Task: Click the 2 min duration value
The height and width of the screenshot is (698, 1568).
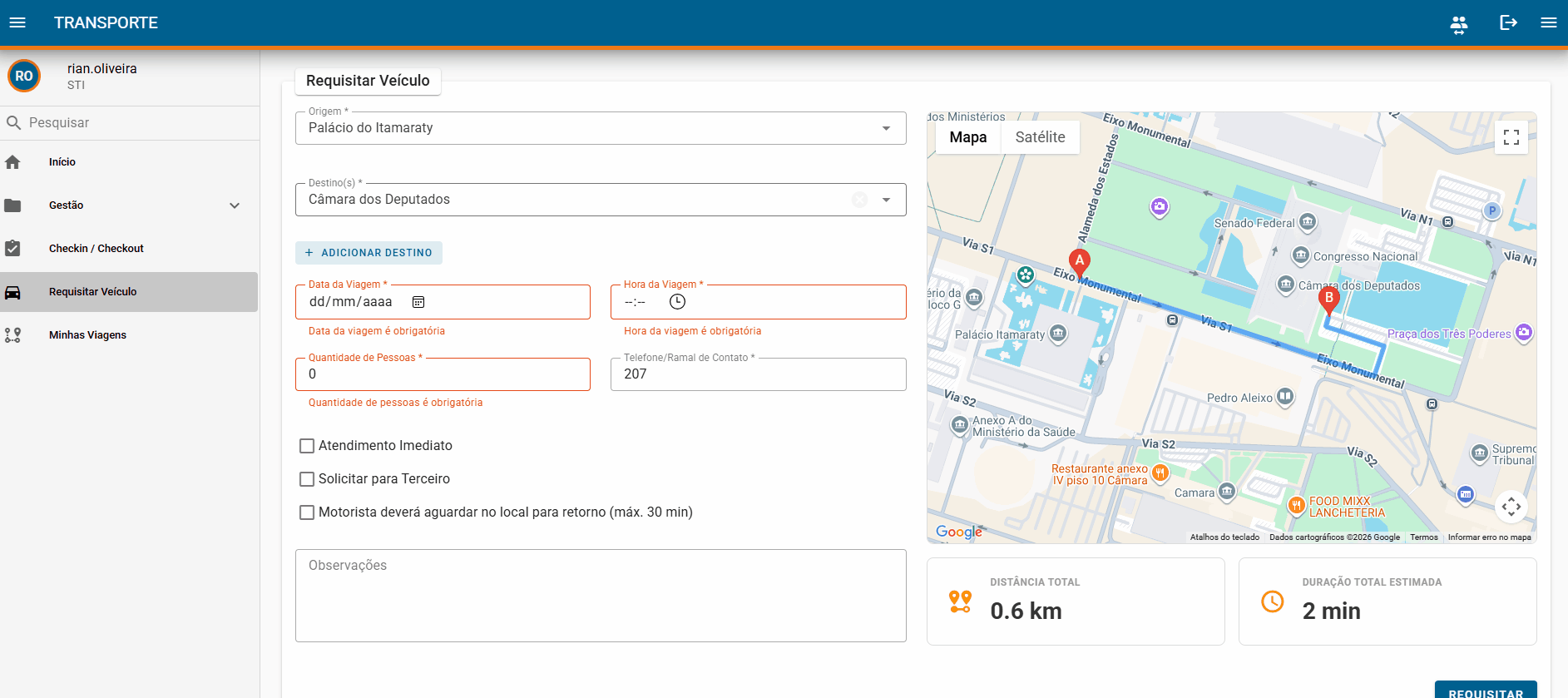Action: click(x=1331, y=611)
